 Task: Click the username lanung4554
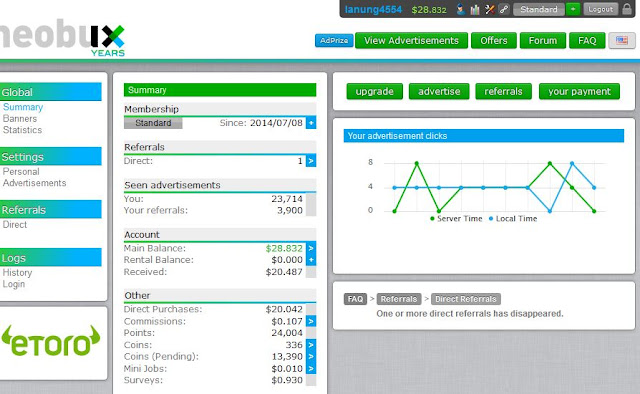[x=373, y=9]
